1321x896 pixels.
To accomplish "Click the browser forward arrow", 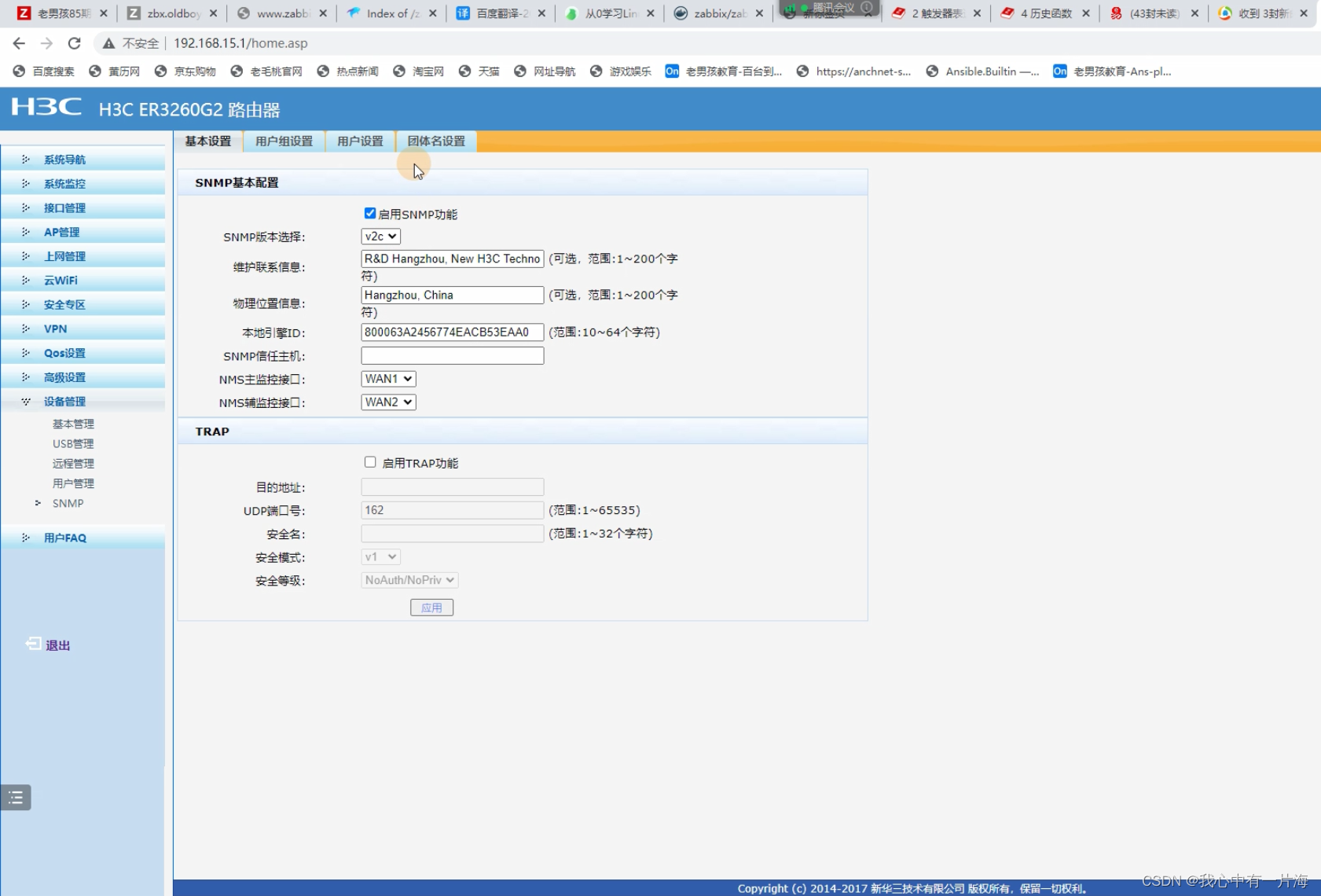I will click(46, 43).
